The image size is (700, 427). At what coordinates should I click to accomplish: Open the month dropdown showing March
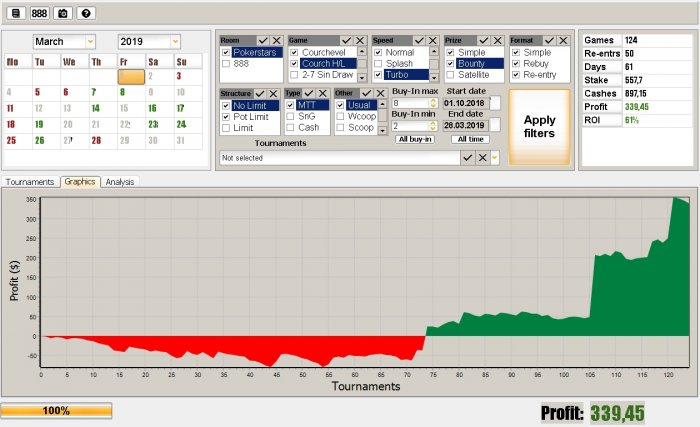pos(91,42)
